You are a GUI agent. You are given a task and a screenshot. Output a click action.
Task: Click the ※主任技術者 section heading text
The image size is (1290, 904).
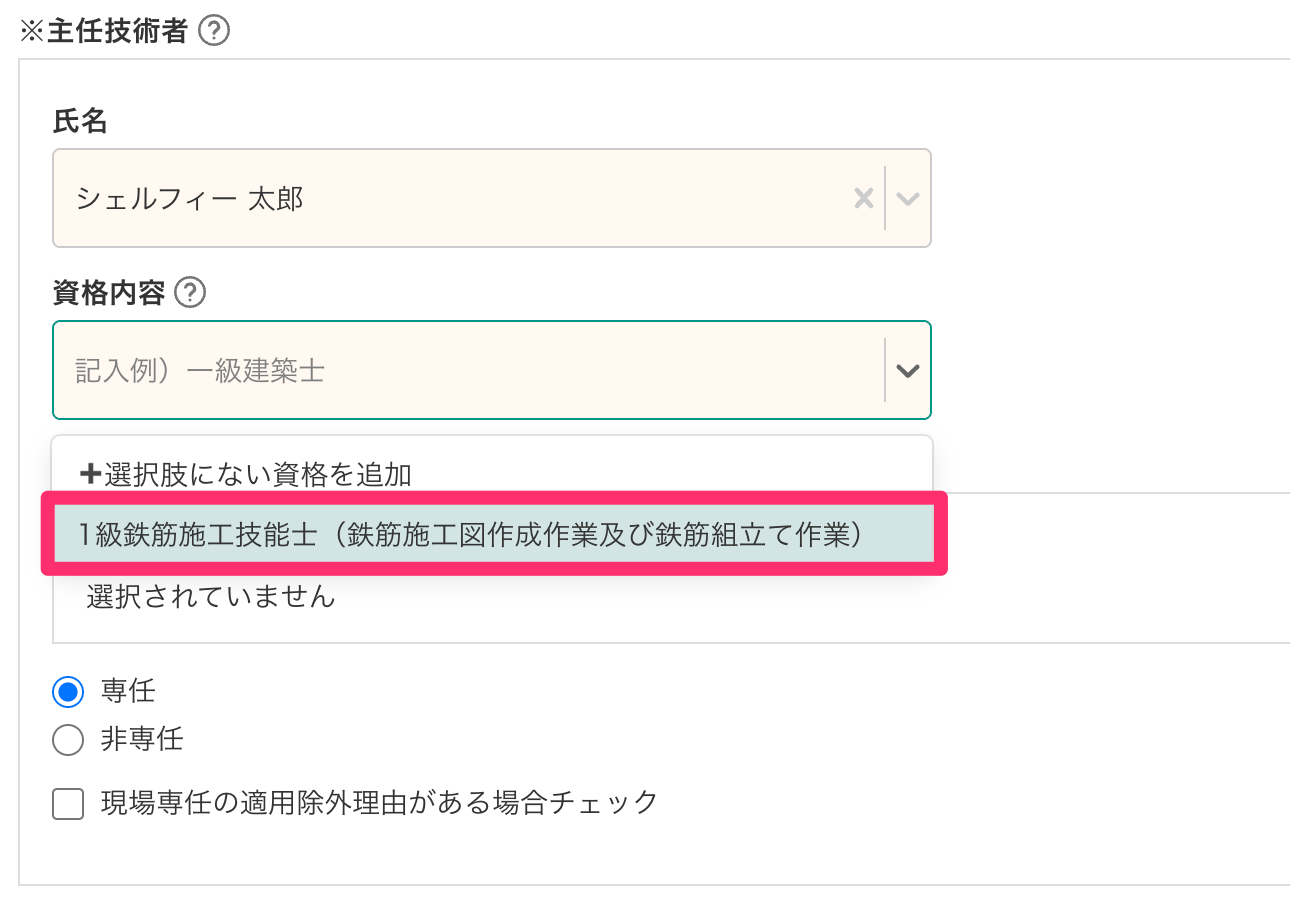[104, 32]
